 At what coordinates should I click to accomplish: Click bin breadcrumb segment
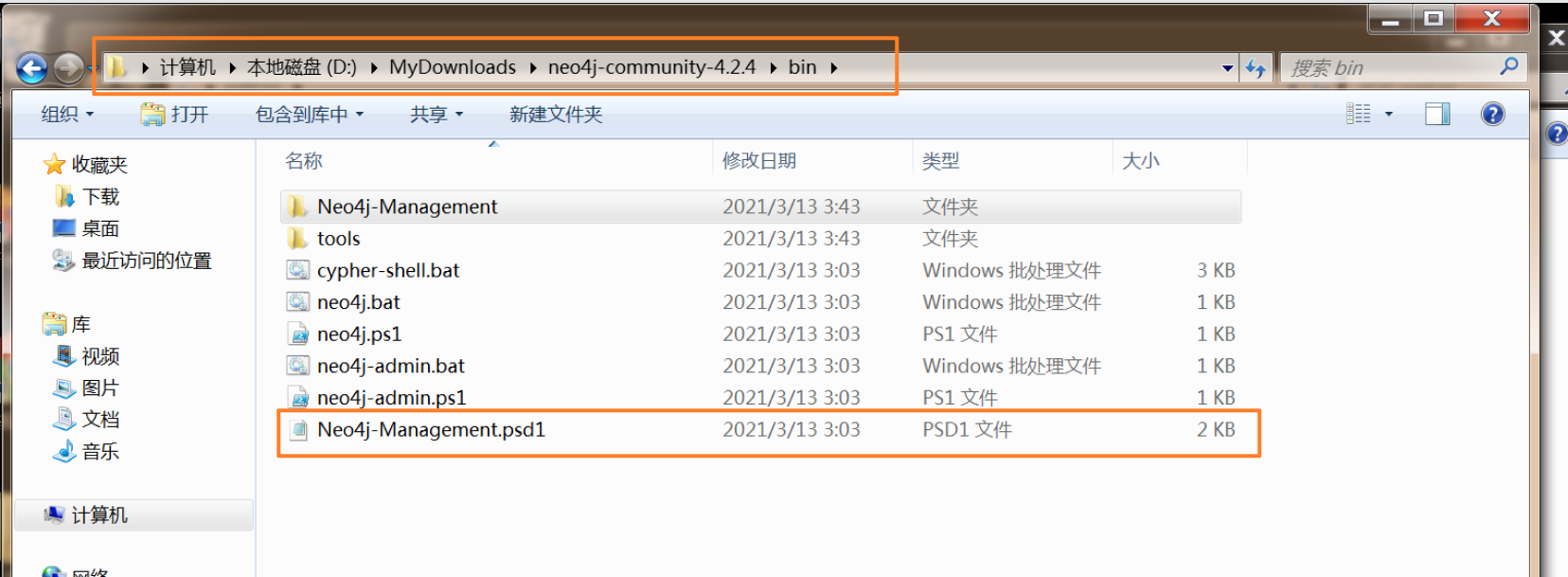(x=802, y=67)
